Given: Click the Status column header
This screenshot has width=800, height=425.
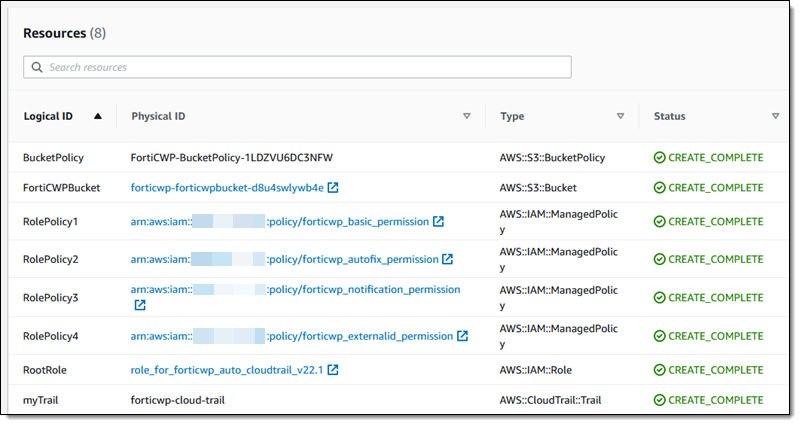Looking at the screenshot, I should [669, 116].
